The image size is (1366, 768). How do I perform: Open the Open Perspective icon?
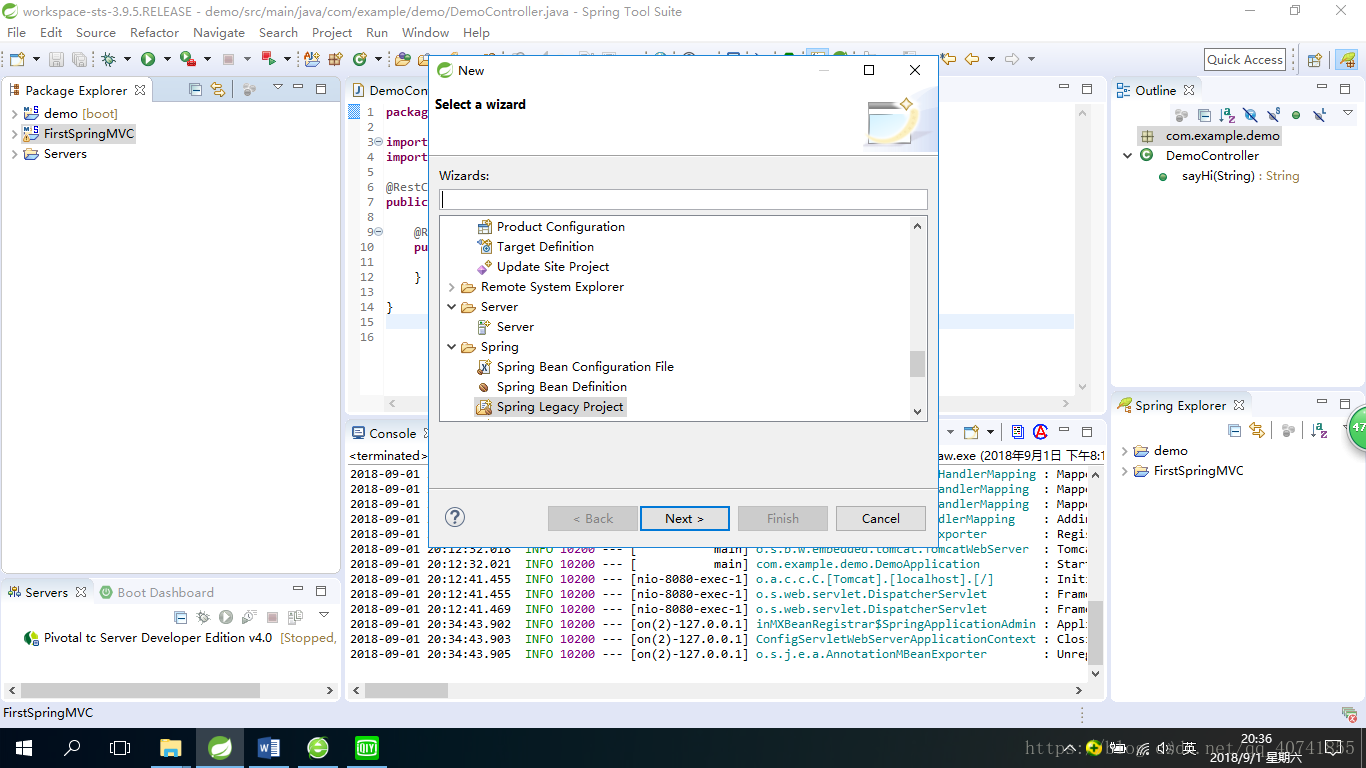tap(1315, 60)
